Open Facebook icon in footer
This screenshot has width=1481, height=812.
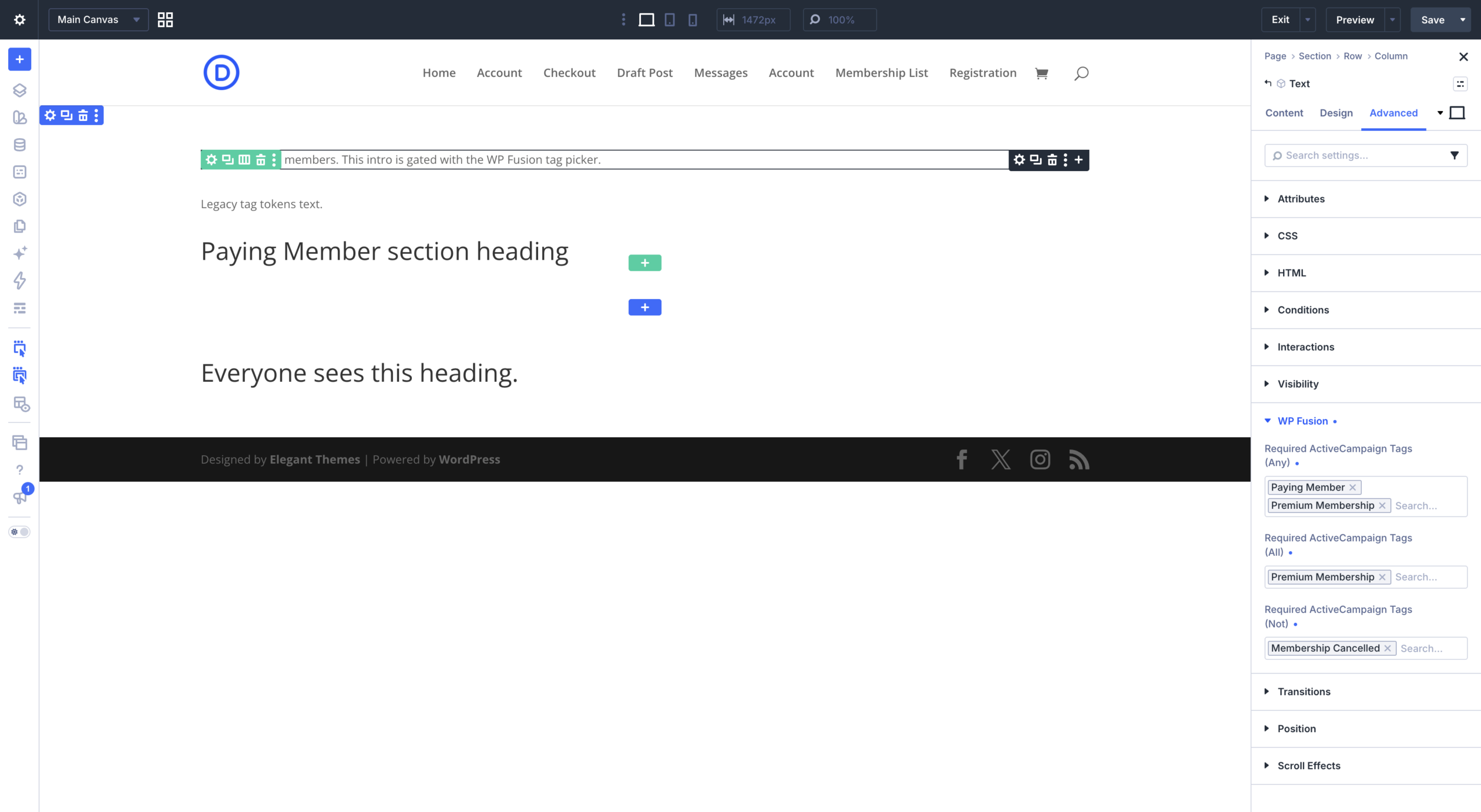961,460
